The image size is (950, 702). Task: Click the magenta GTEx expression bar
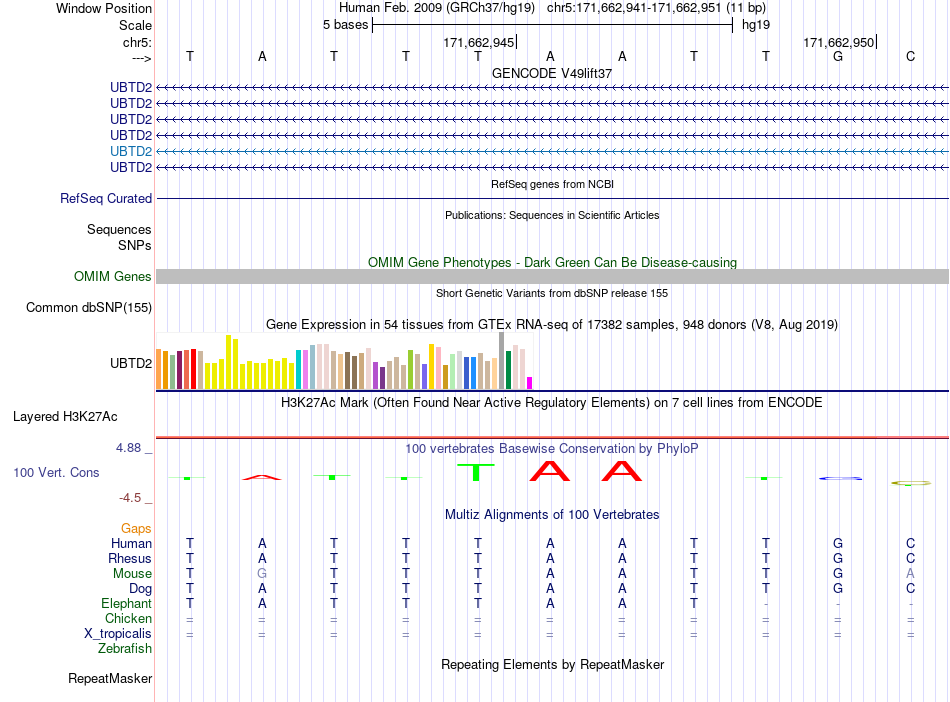530,383
